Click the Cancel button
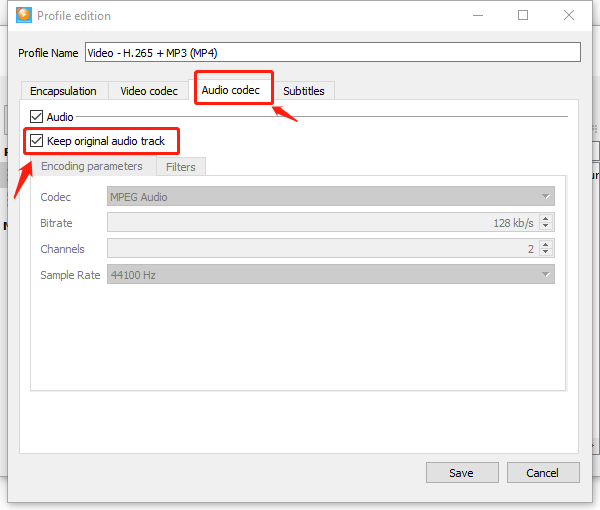Image resolution: width=600 pixels, height=510 pixels. pos(543,473)
